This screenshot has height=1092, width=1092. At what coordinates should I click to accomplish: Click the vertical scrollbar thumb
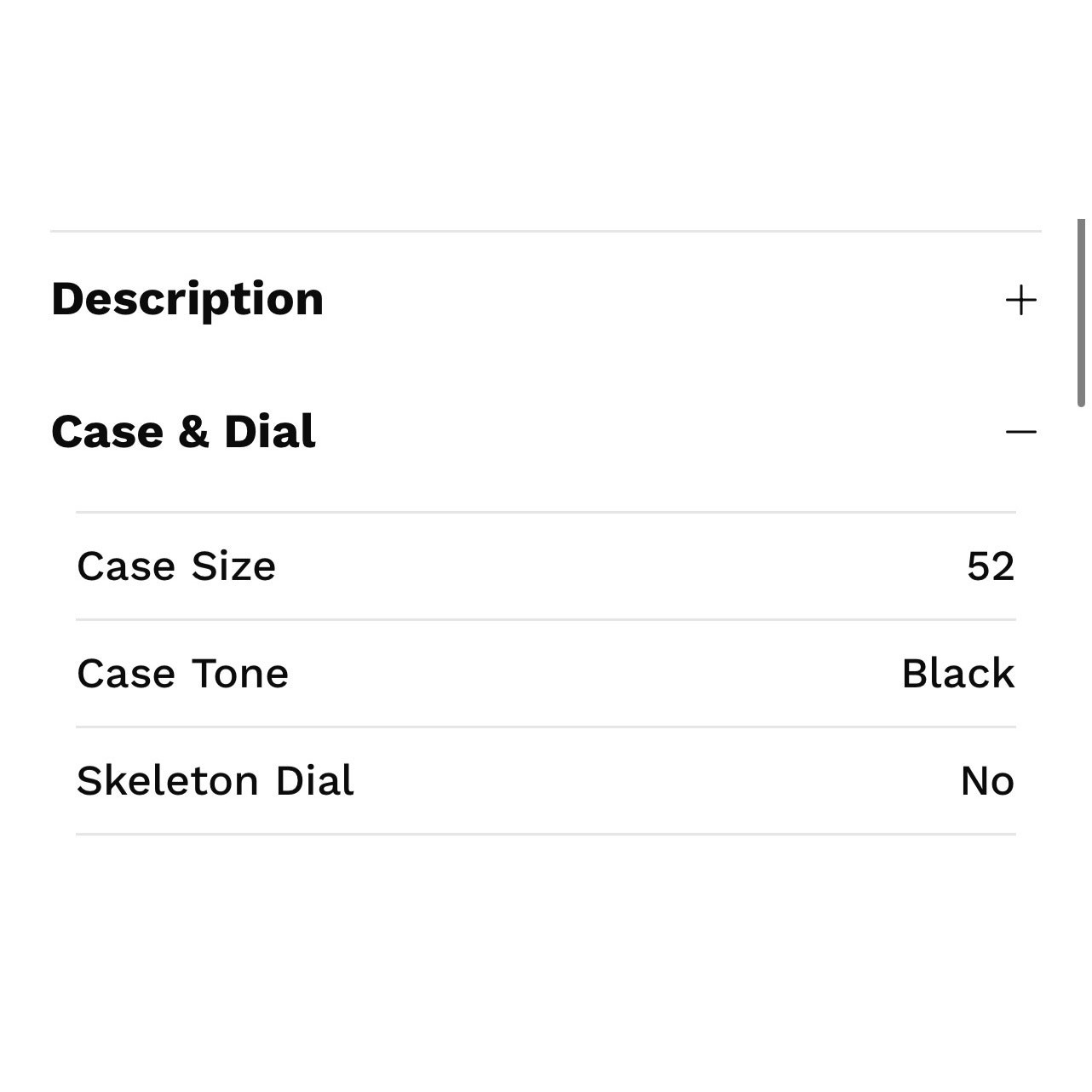[1082, 313]
